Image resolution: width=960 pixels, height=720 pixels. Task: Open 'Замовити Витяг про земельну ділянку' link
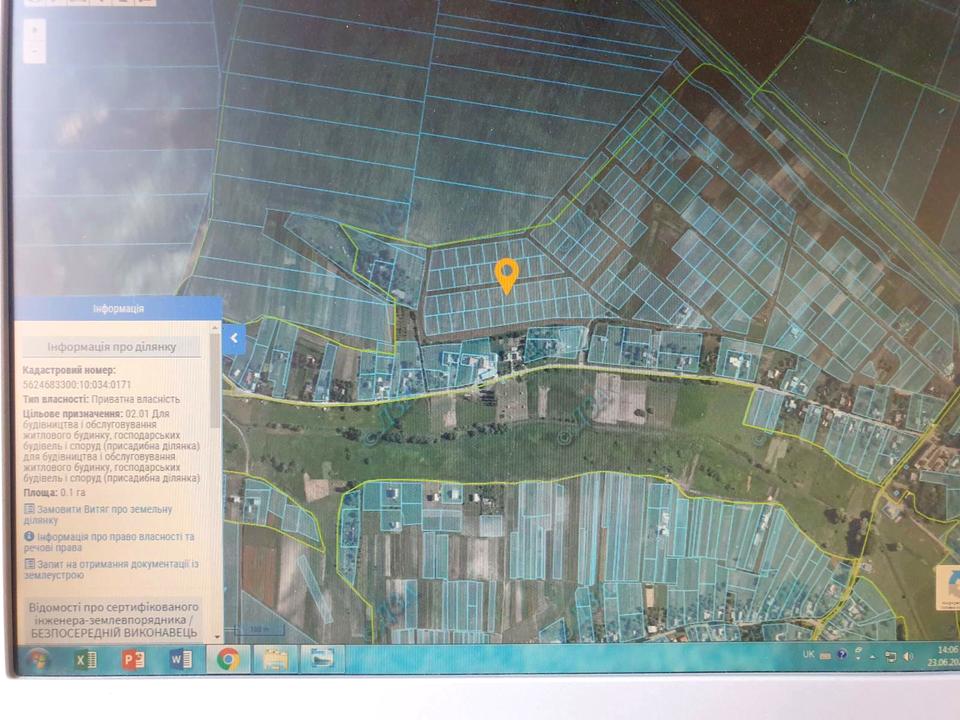click(110, 514)
